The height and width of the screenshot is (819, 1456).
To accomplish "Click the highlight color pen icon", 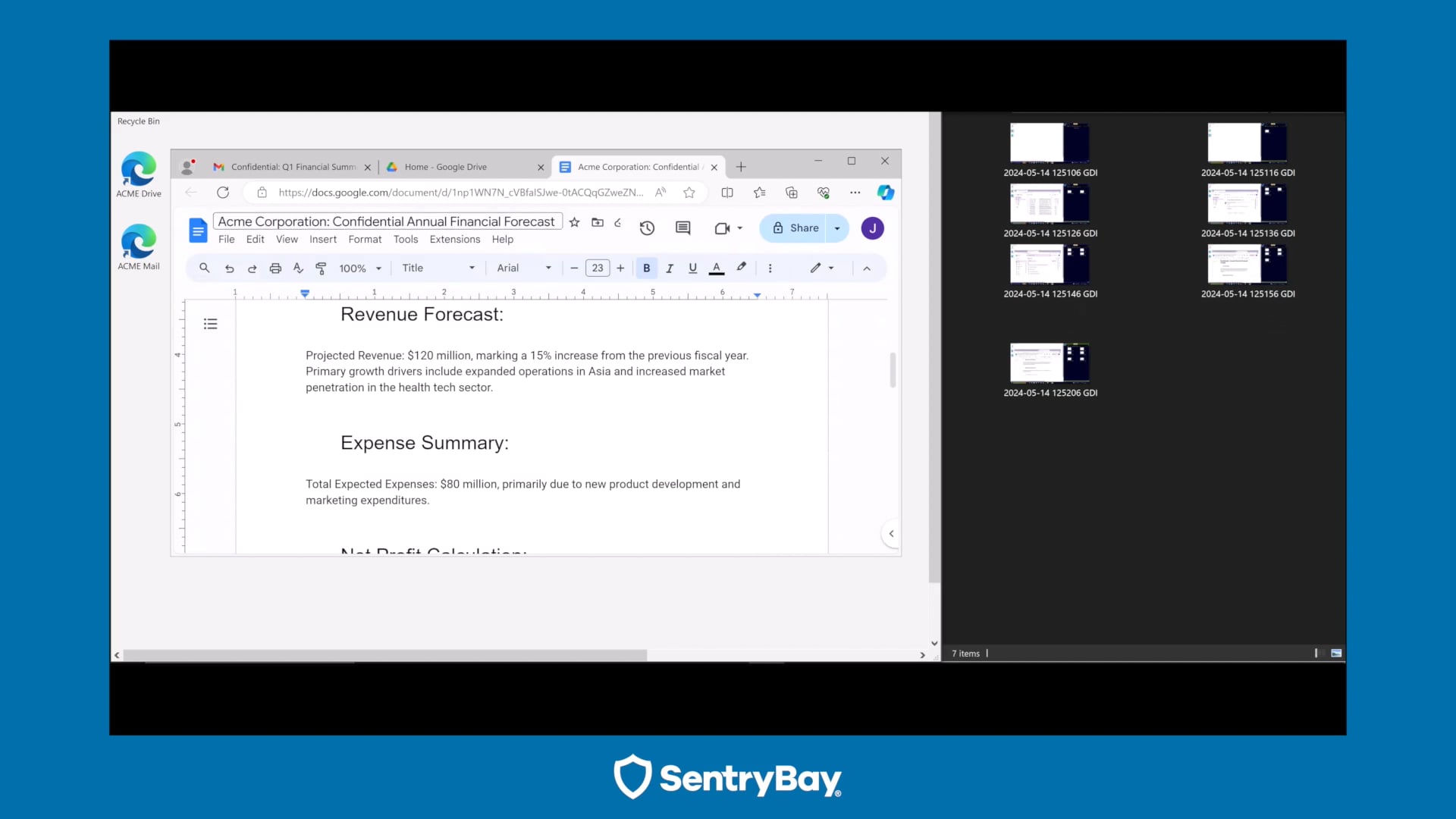I will 741,268.
